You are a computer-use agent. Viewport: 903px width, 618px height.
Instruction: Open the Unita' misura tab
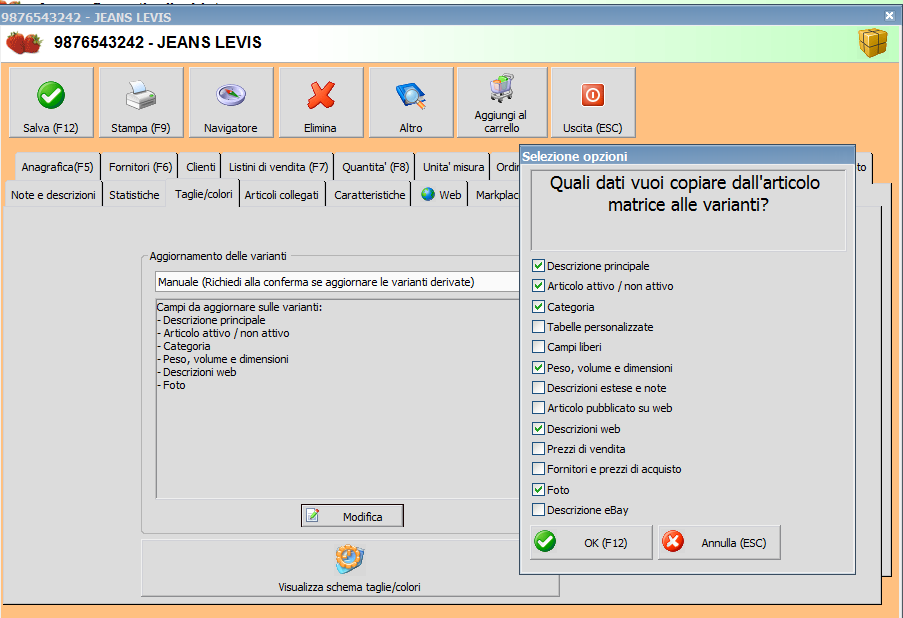click(x=453, y=167)
